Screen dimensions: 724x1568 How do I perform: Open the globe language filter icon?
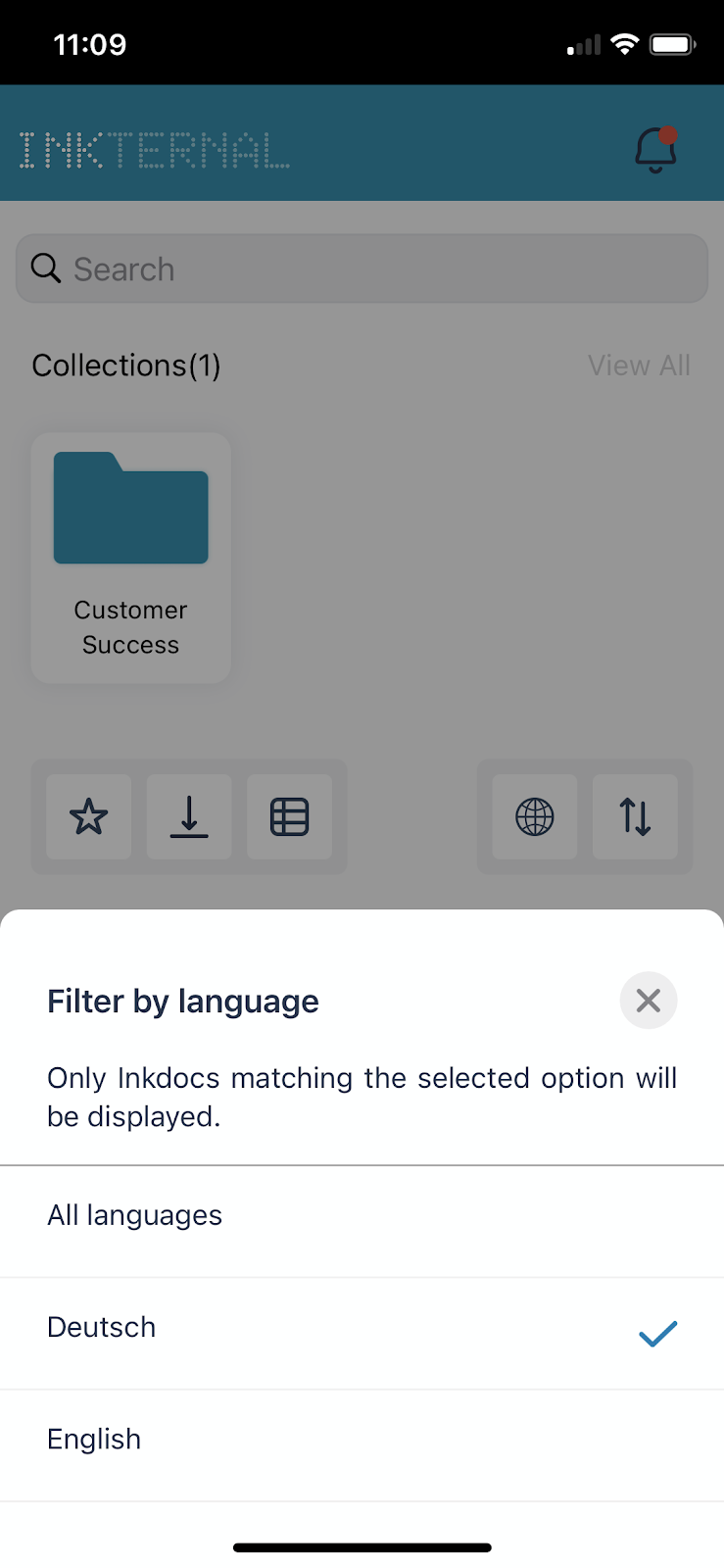click(x=535, y=816)
